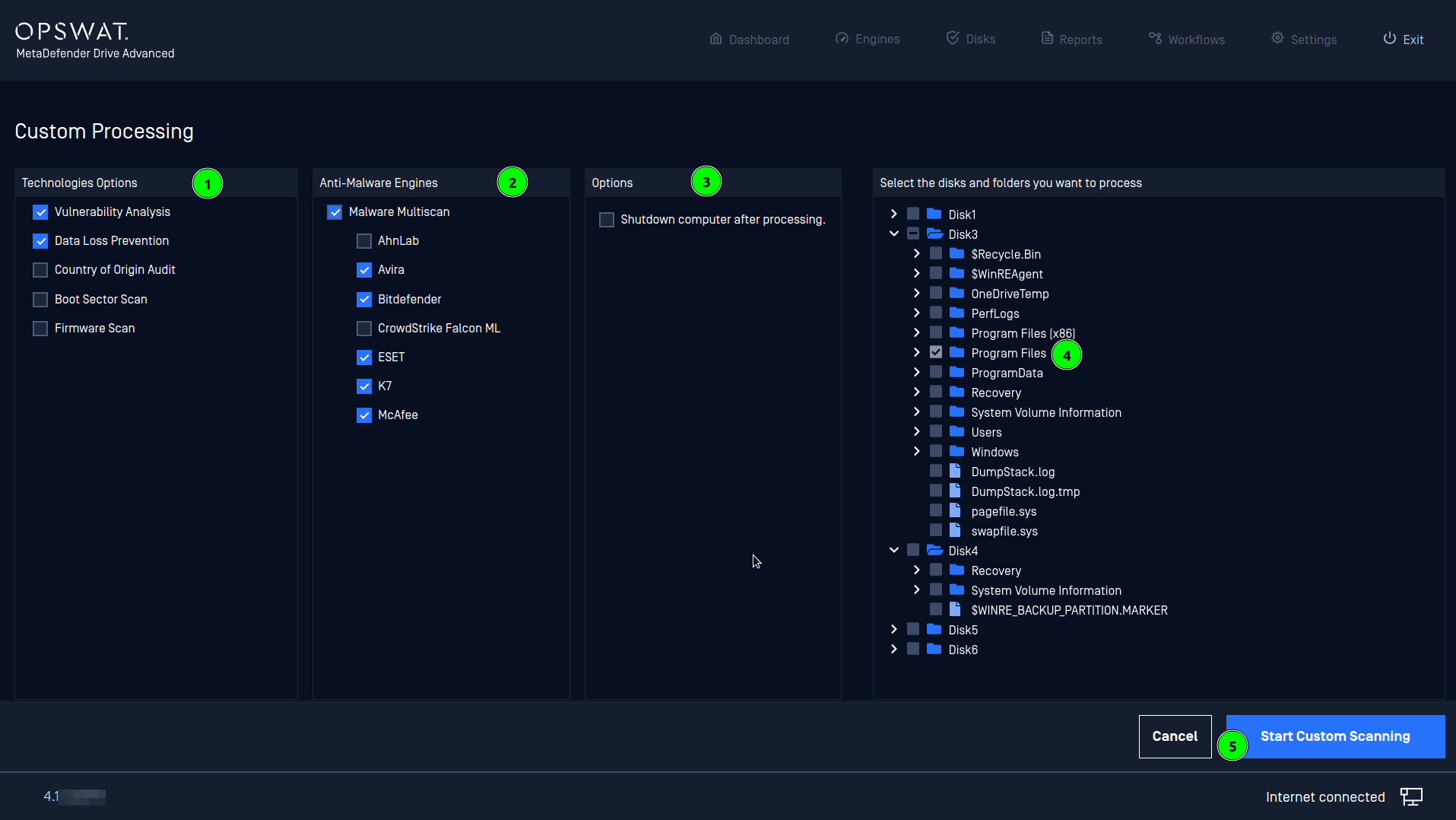Check the $WINRE_BACKUP_PARTITION.MARKER file checkbox
Image resolution: width=1456 pixels, height=820 pixels.
tap(936, 609)
